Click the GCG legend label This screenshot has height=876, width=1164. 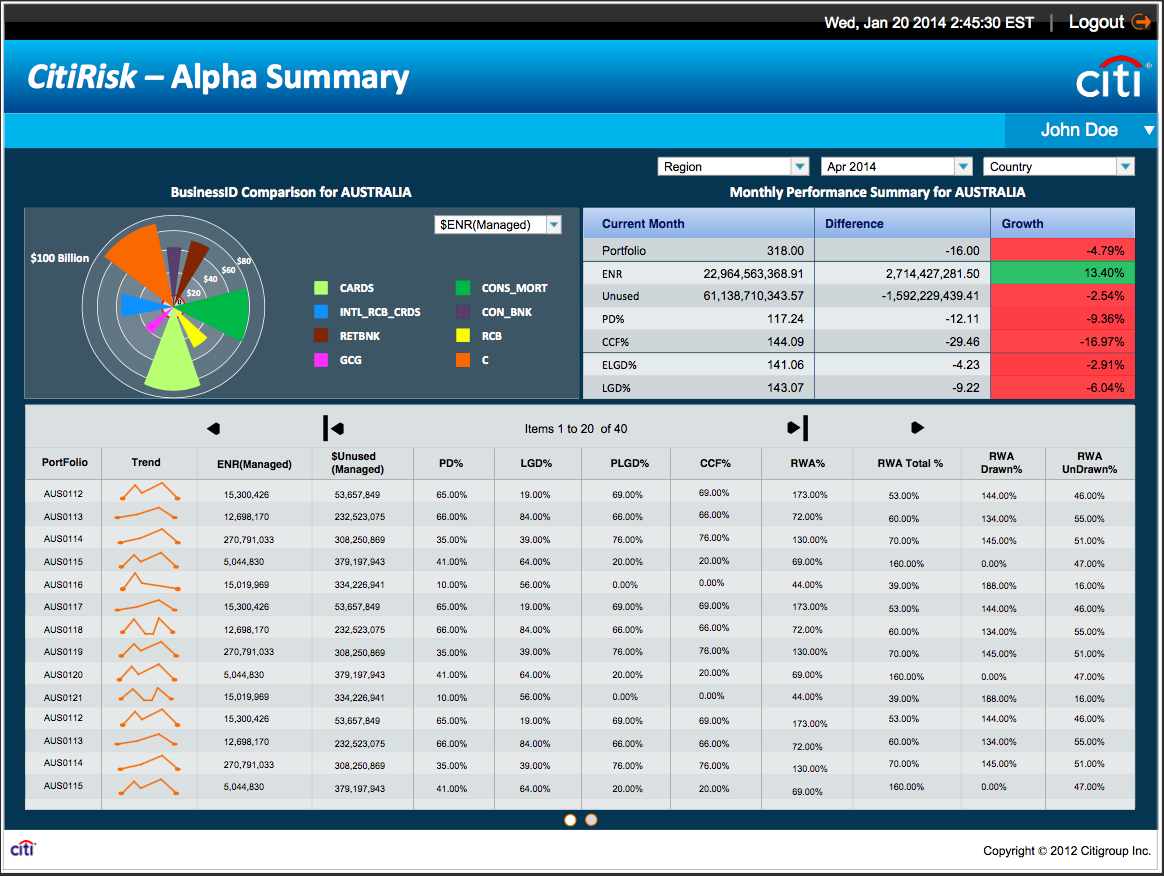350,360
